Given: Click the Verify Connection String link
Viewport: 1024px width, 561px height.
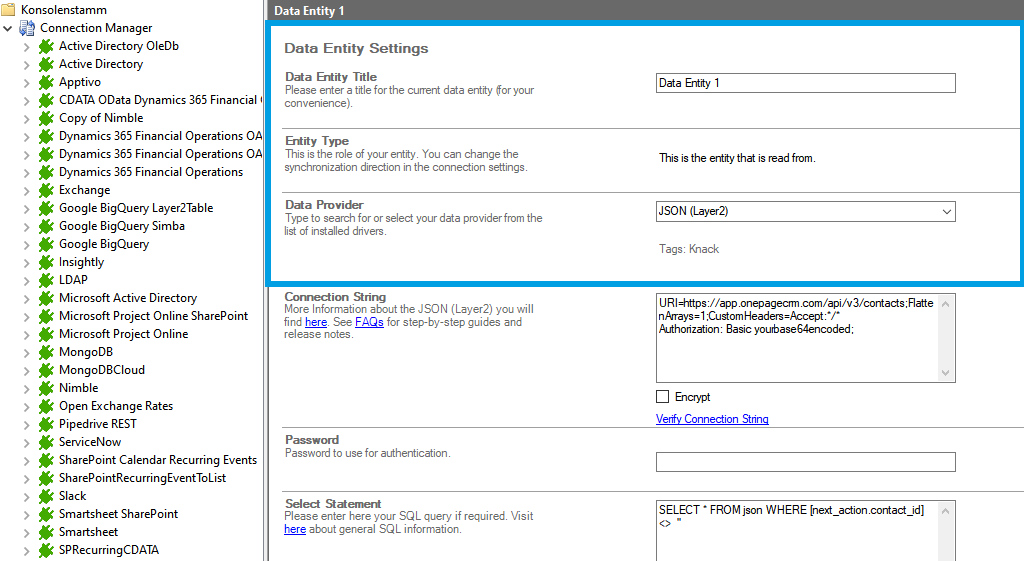Looking at the screenshot, I should pos(712,419).
